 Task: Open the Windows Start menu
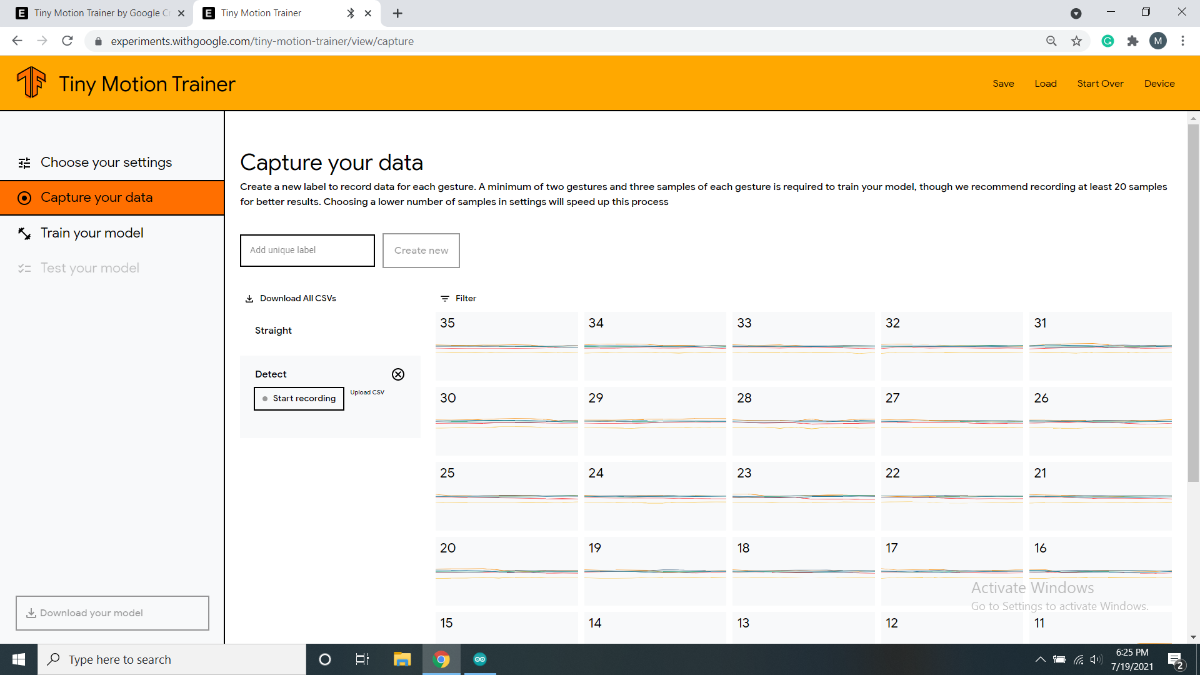[x=18, y=659]
